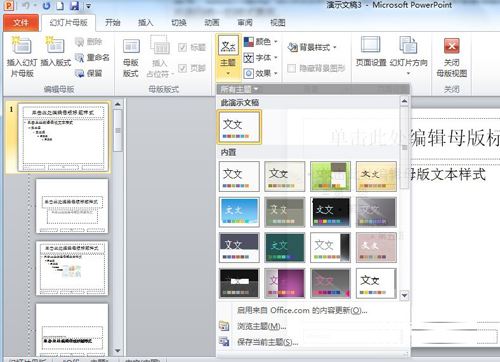This screenshot has width=500, height=362.
Task: Click the Delete icon in Edit Master
Action: pos(79,42)
